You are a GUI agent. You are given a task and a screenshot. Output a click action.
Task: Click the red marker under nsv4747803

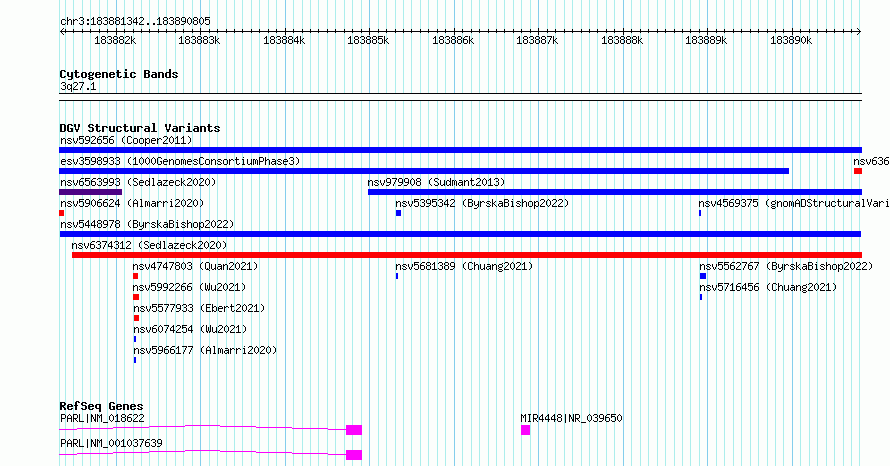click(136, 276)
